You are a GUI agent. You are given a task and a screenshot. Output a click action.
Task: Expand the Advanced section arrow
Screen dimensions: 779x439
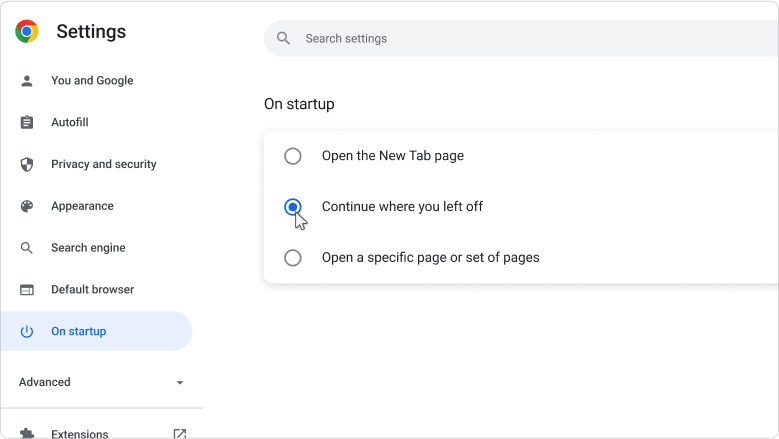(x=180, y=383)
